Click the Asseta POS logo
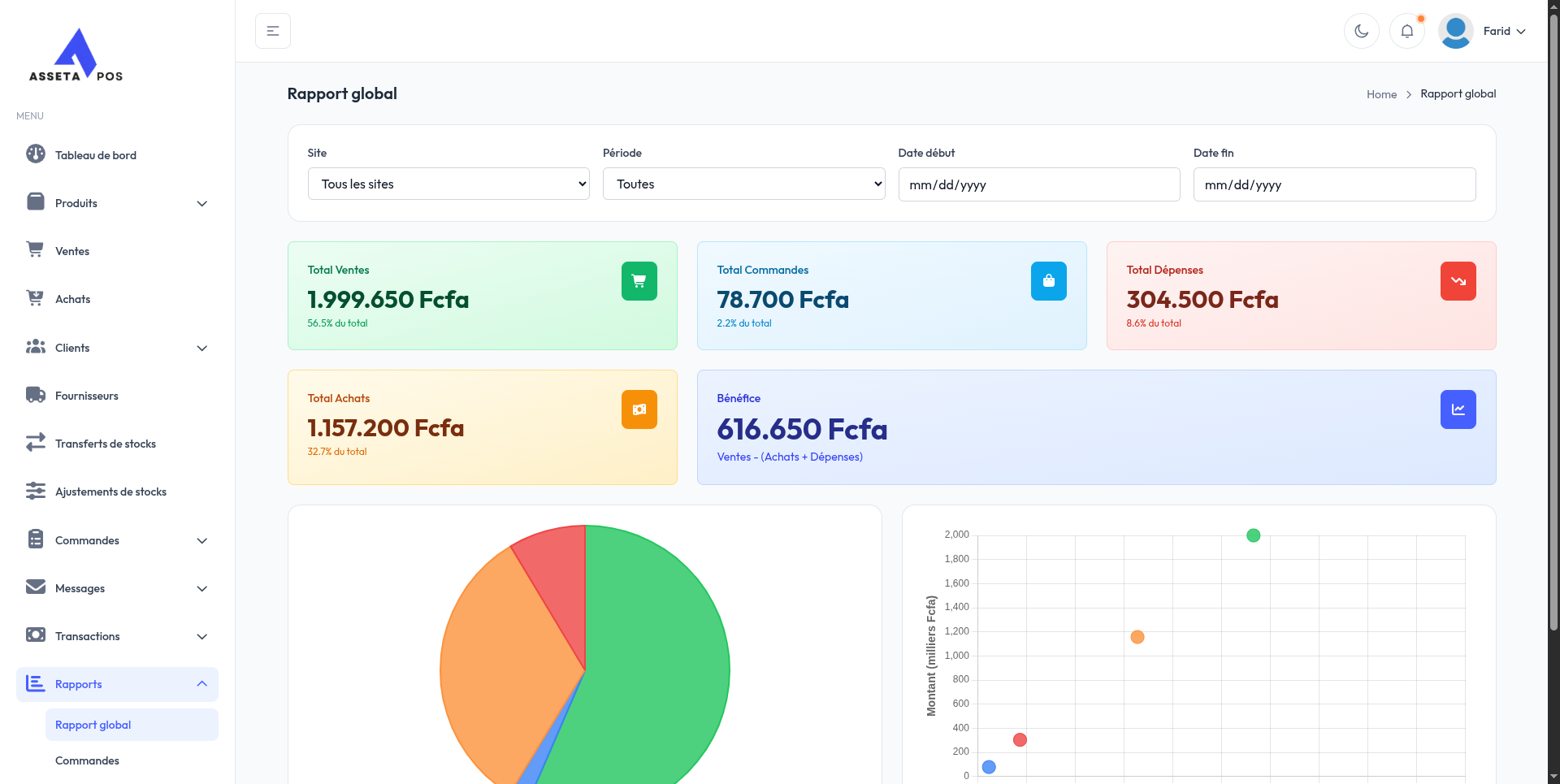The height and width of the screenshot is (784, 1560). (x=76, y=55)
